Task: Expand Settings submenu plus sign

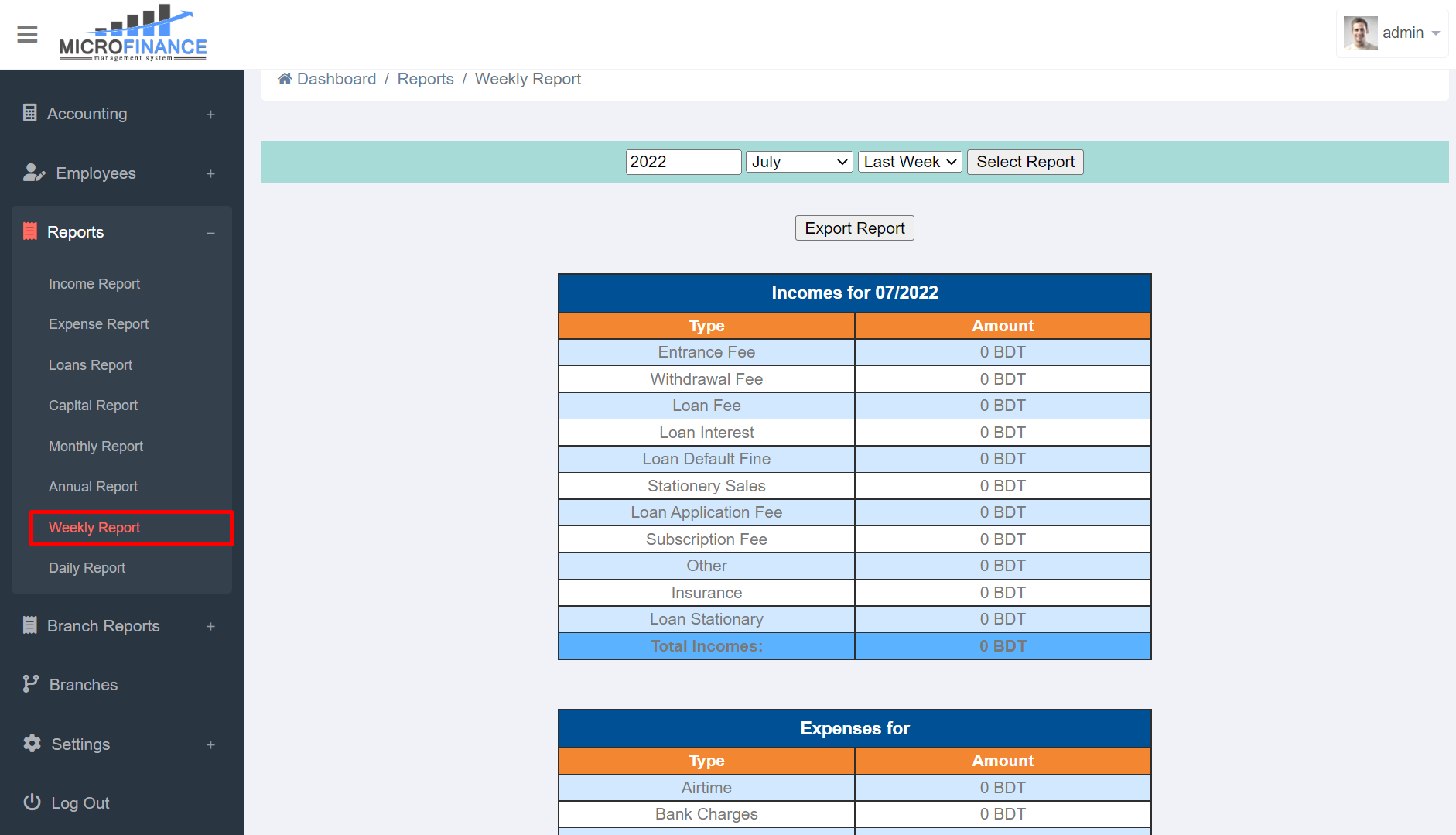Action: (x=210, y=745)
